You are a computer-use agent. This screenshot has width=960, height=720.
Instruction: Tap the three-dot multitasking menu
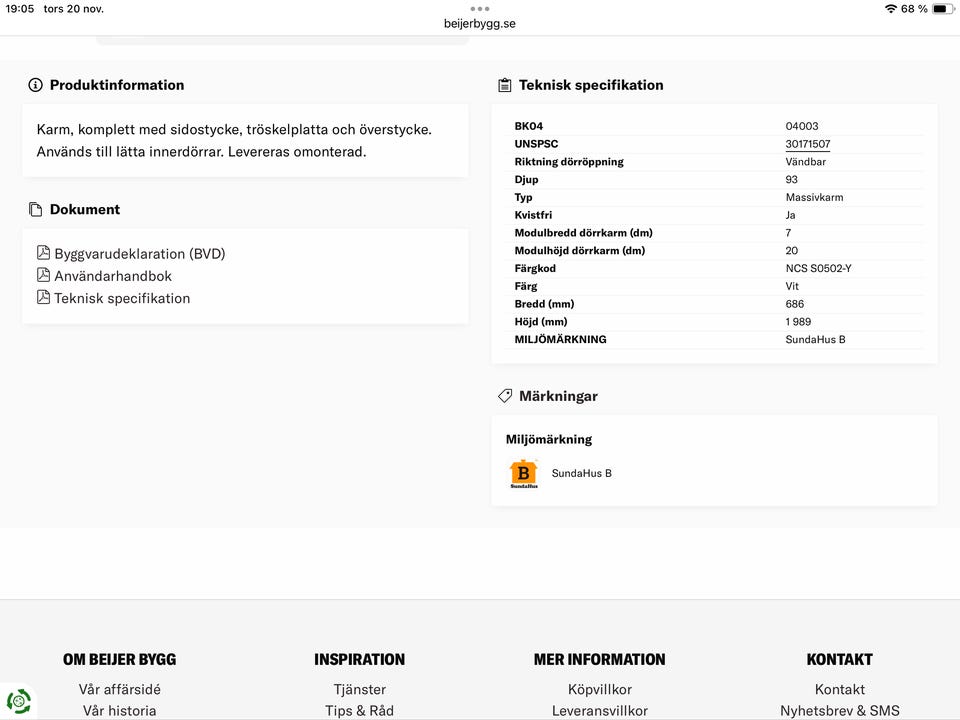pos(480,8)
